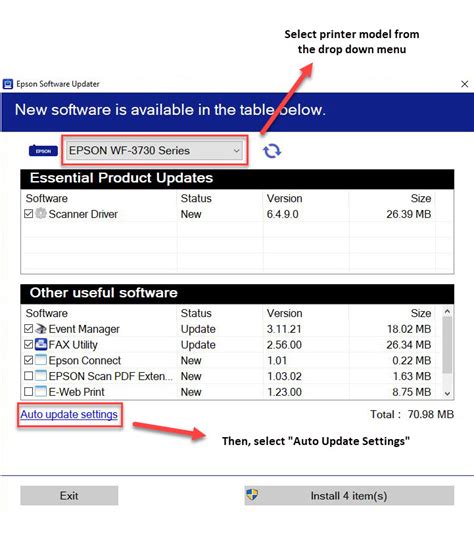Click Version column header in Essential Product Updates
Viewport: 474px width, 552px height.
pos(285,199)
